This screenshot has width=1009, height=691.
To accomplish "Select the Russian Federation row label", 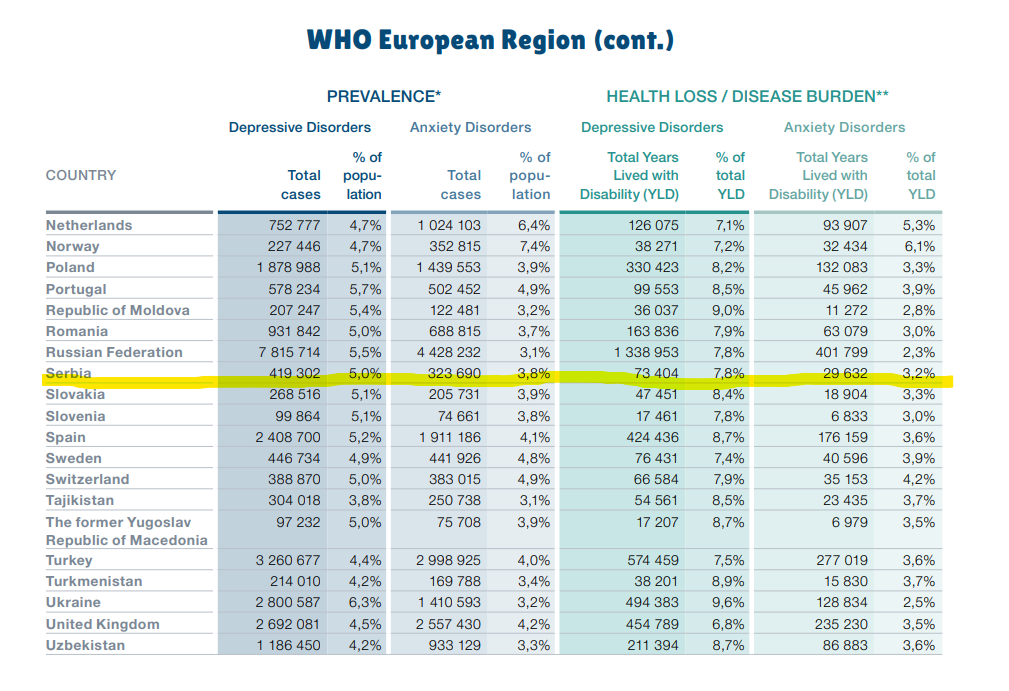I will [114, 353].
